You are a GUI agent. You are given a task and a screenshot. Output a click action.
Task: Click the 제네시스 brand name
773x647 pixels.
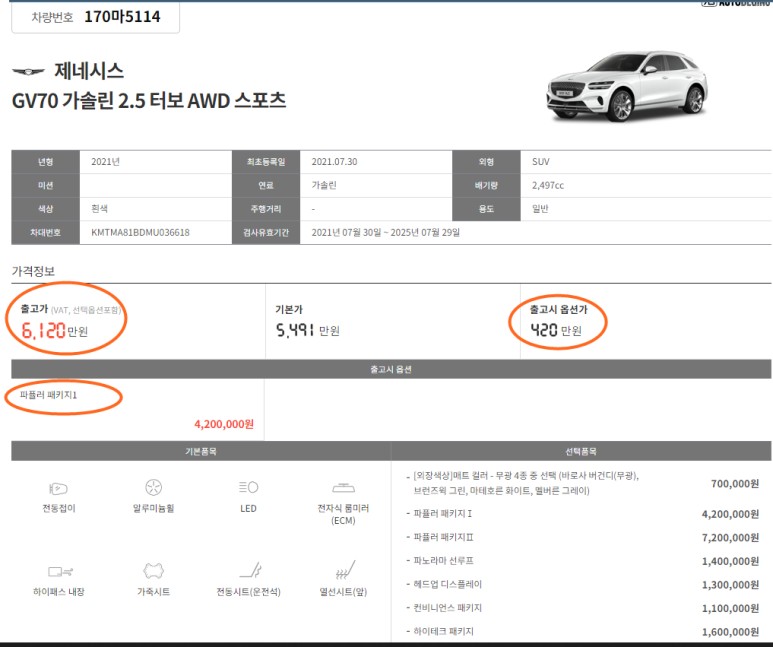[89, 71]
